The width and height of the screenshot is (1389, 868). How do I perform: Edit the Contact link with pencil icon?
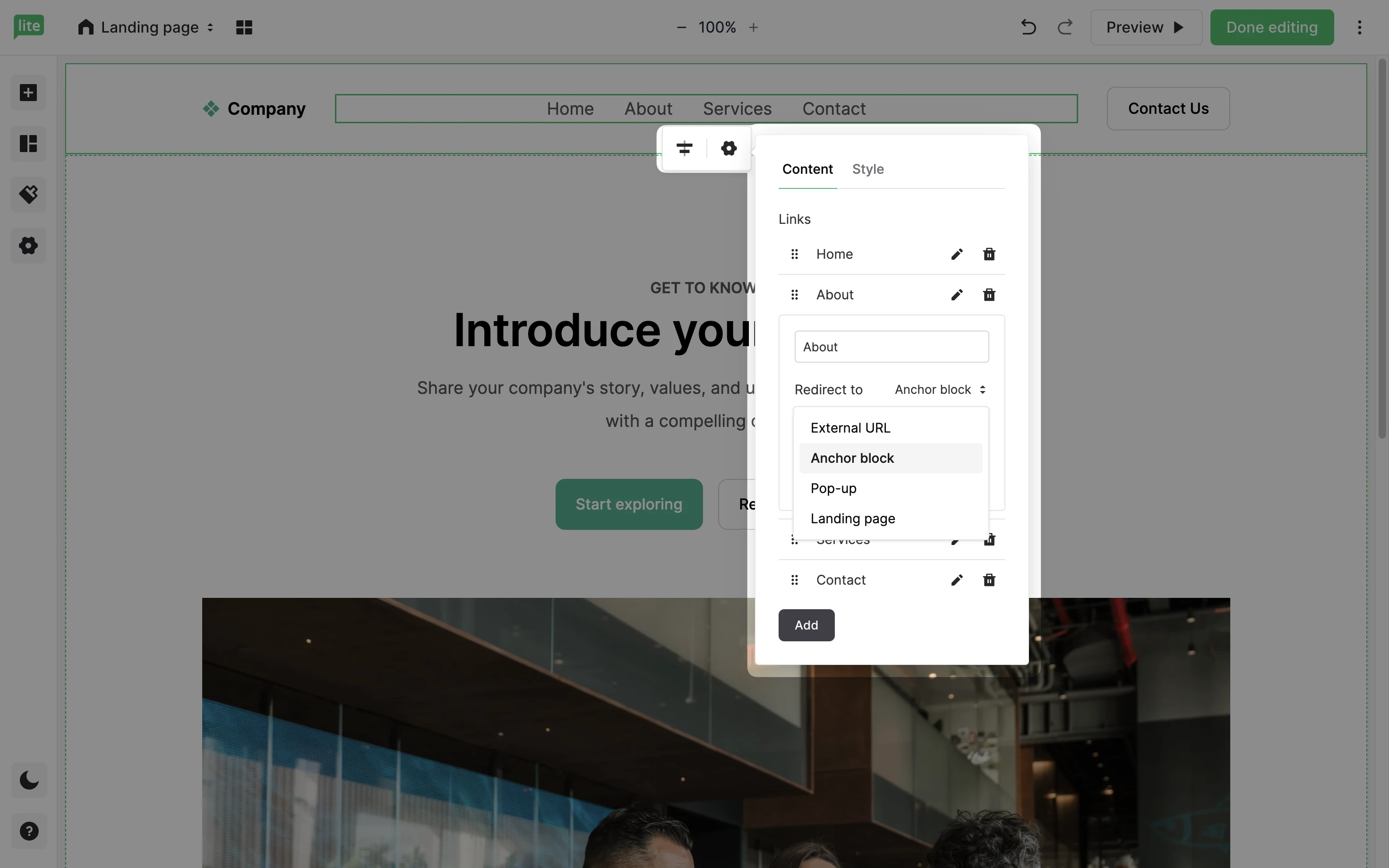point(957,580)
